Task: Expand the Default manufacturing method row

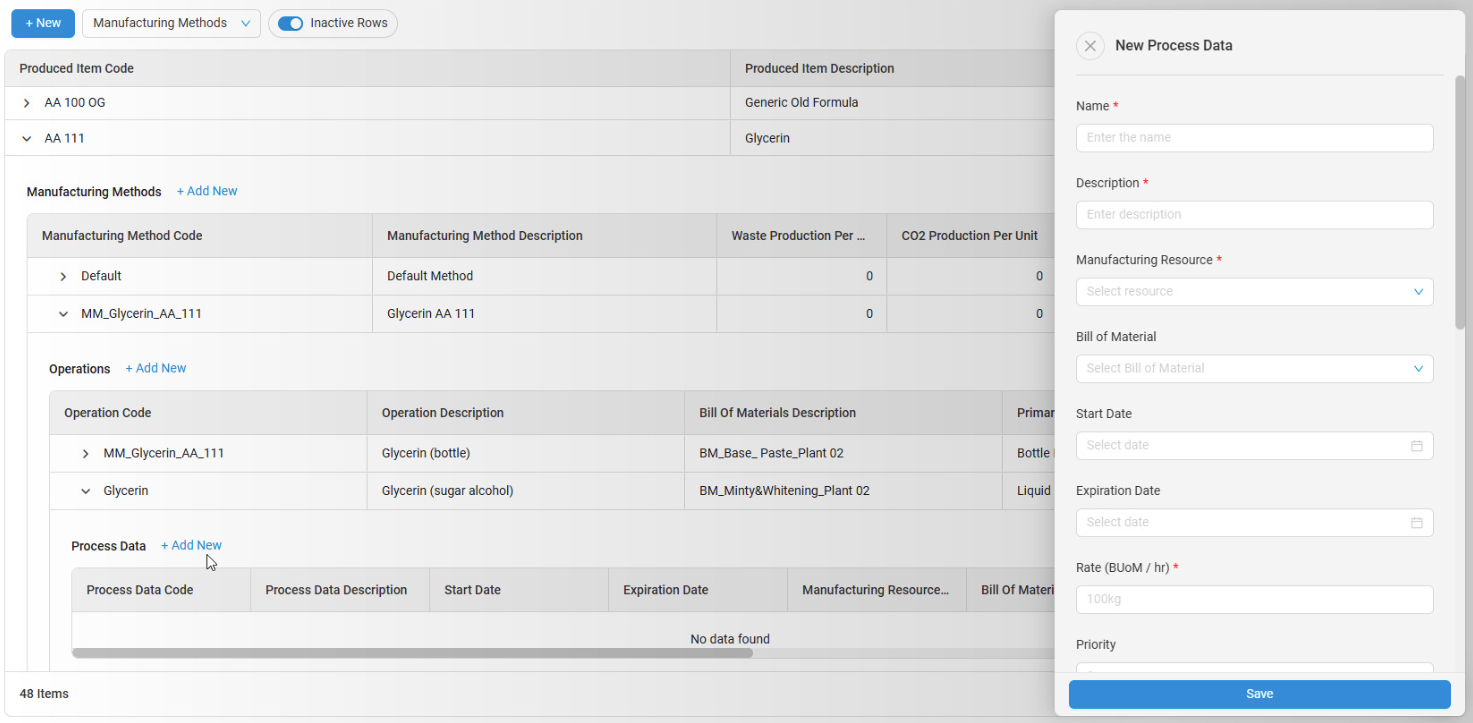Action: [63, 277]
